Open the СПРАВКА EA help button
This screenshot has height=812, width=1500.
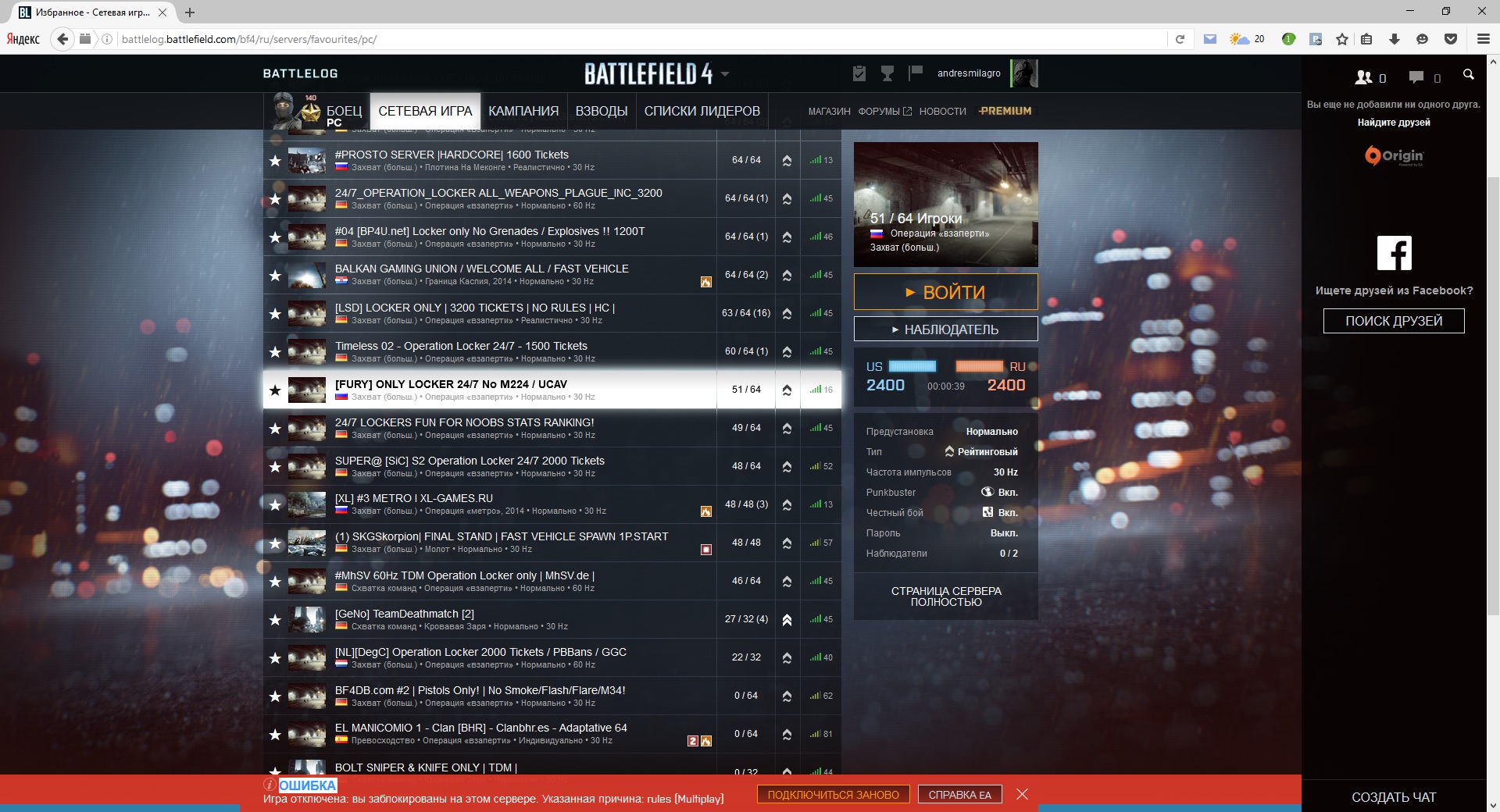[959, 795]
